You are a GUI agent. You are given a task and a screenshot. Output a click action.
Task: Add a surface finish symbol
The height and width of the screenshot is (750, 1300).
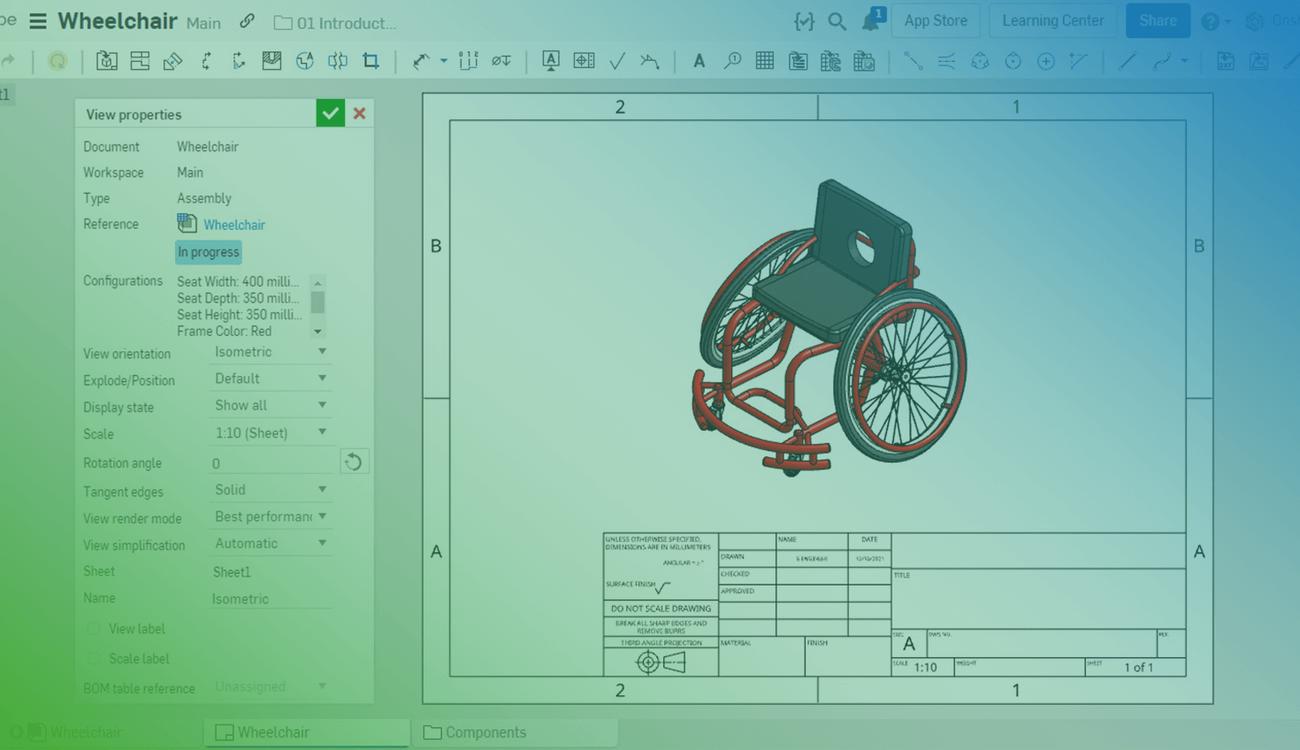tap(617, 61)
